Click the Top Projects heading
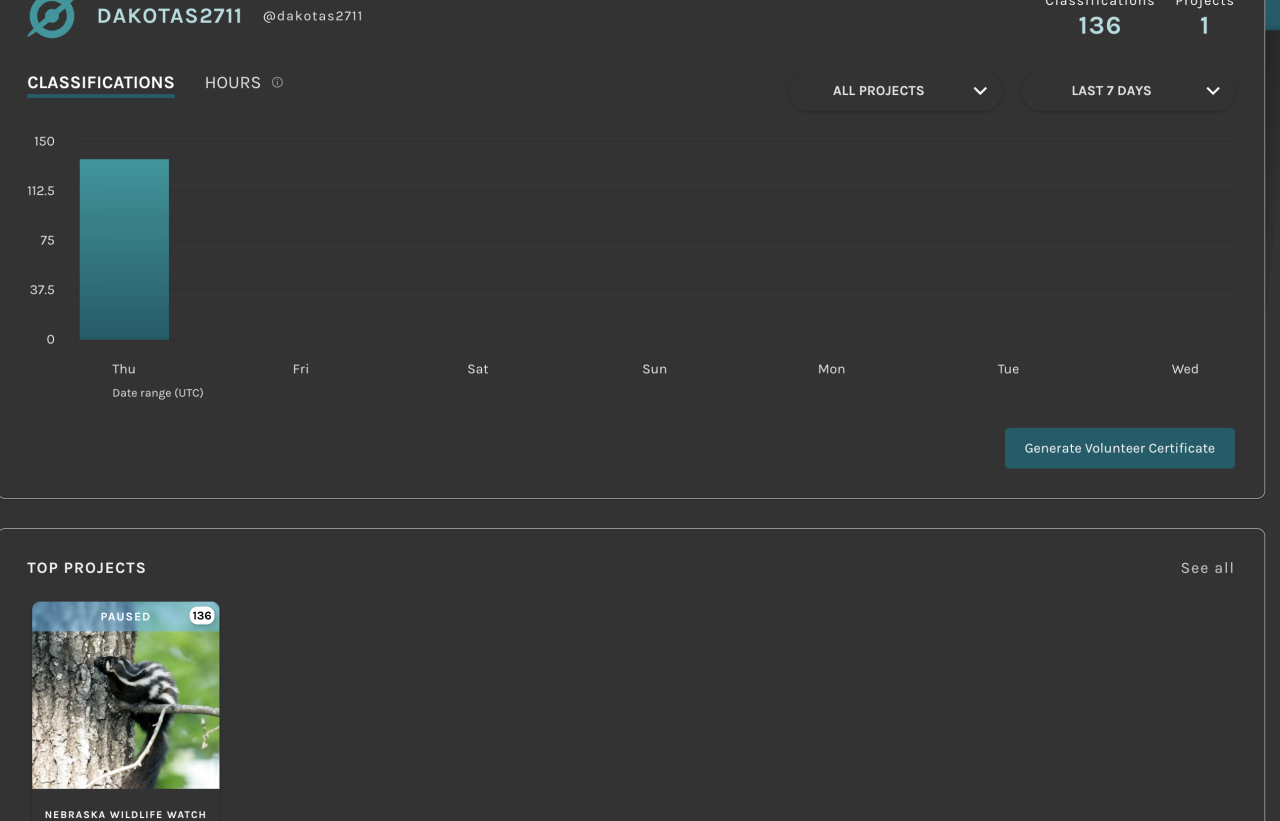This screenshot has width=1280, height=821. point(87,568)
